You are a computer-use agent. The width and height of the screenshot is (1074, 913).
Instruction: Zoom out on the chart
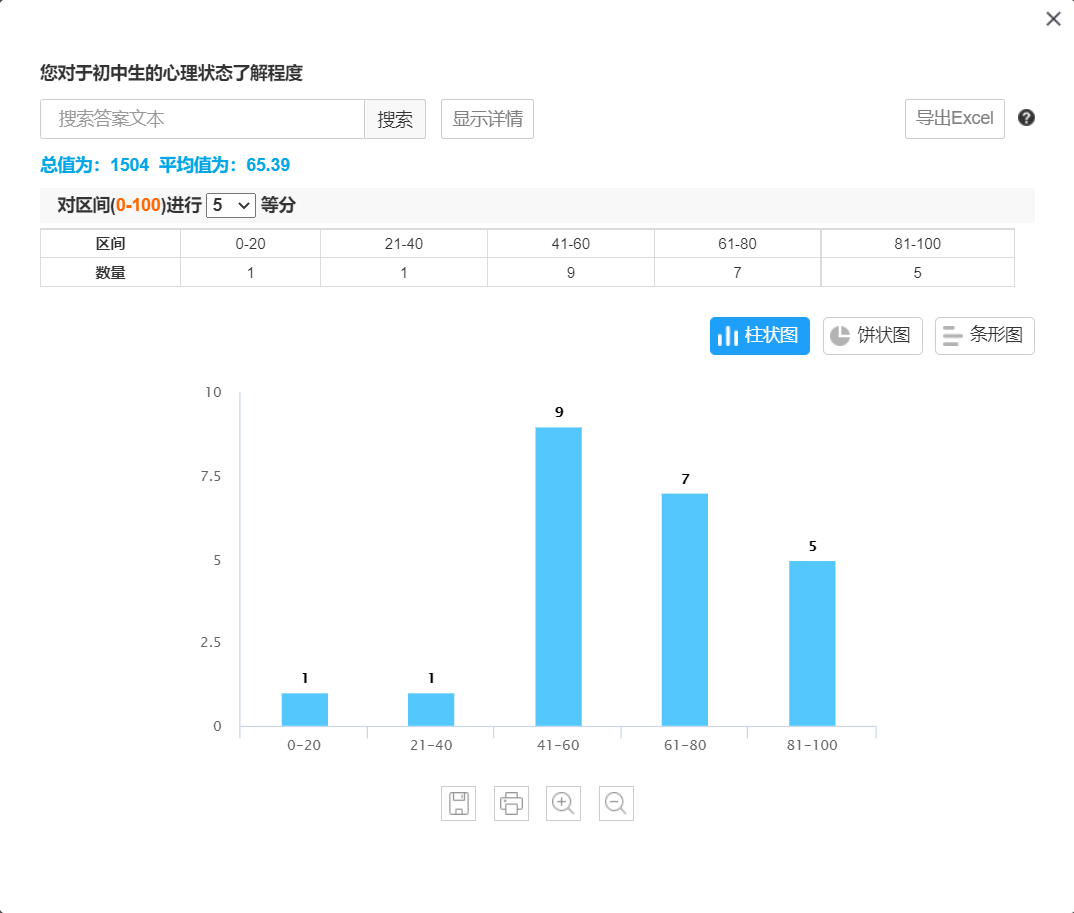616,803
